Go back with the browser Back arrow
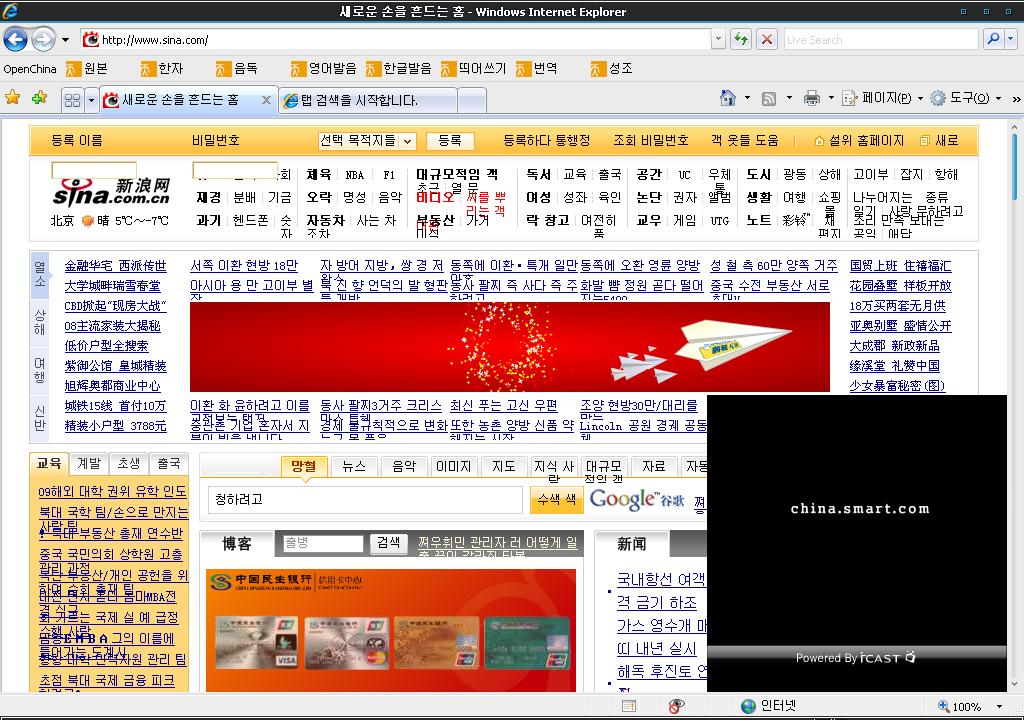 point(15,40)
